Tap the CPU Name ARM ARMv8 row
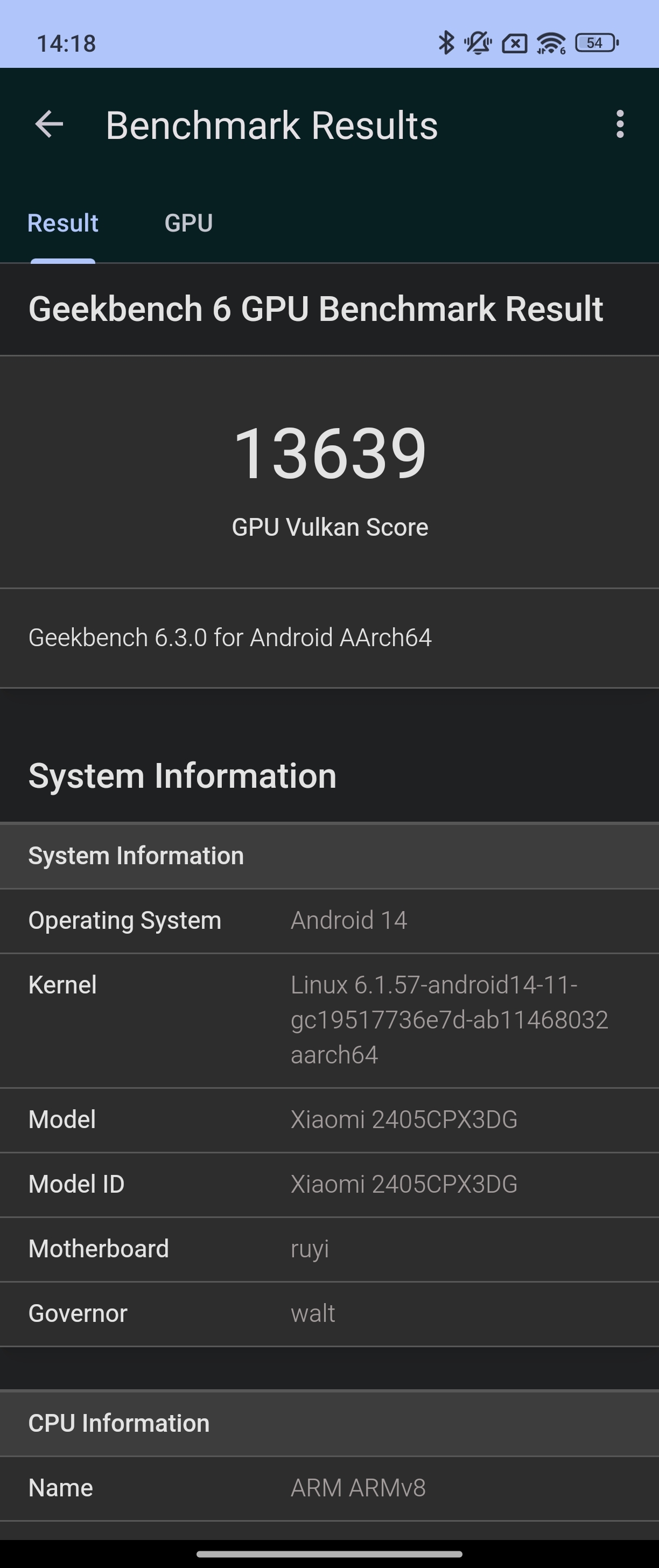 pyautogui.click(x=329, y=1489)
